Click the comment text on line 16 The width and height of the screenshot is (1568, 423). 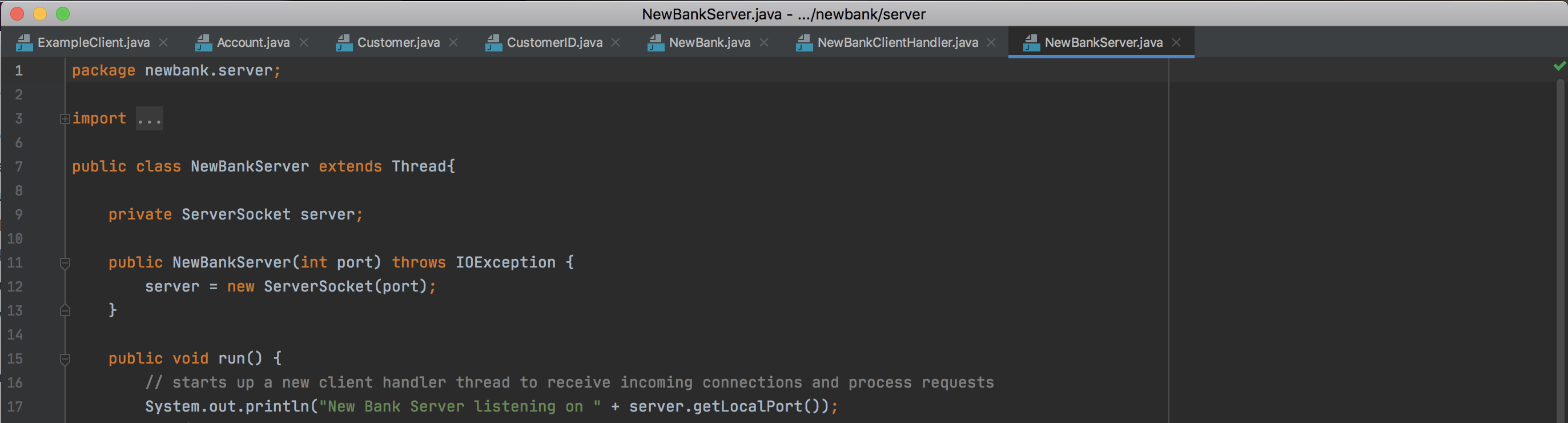569,383
